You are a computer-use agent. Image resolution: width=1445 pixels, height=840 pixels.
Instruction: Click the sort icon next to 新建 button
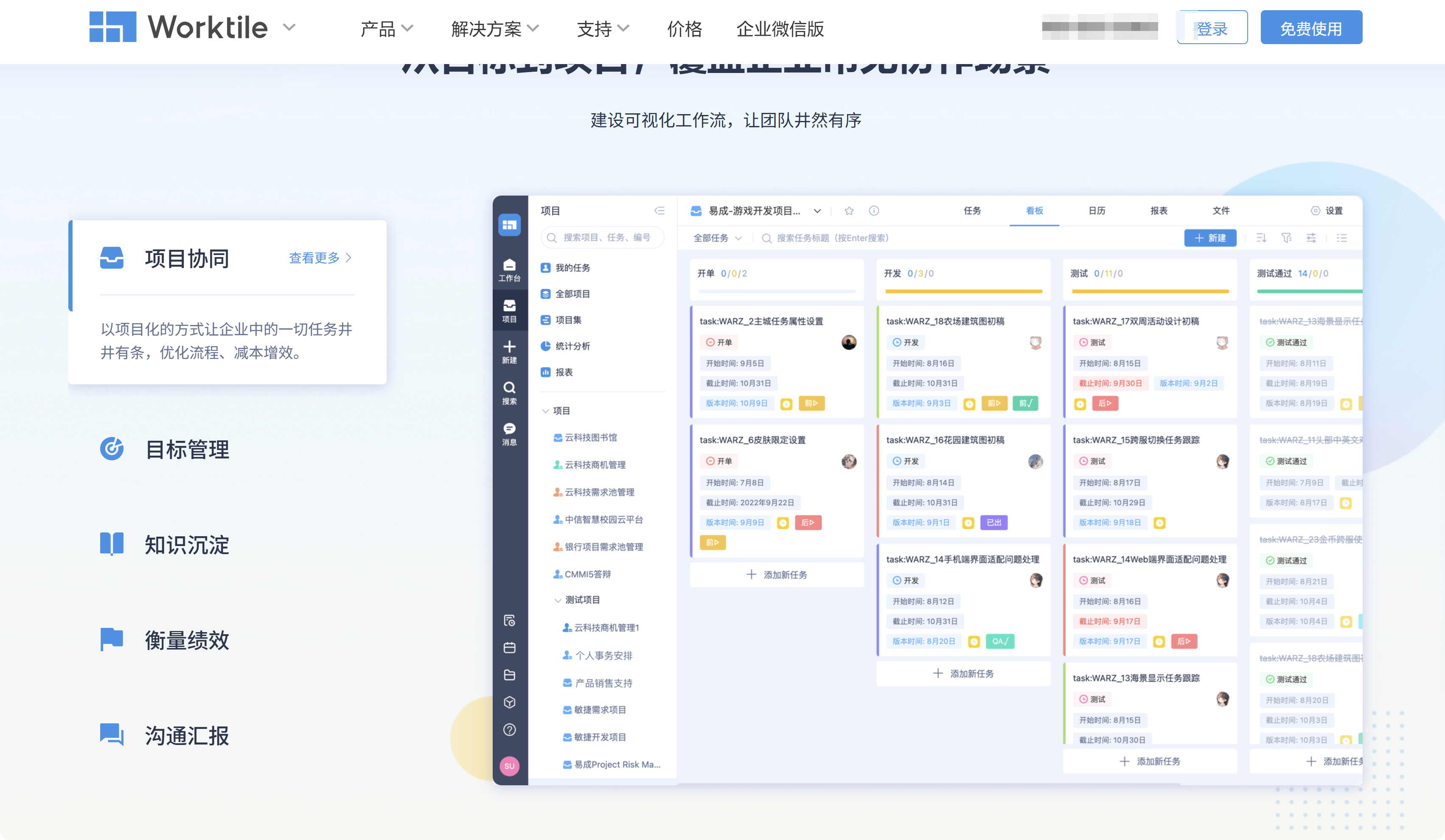pyautogui.click(x=1261, y=238)
